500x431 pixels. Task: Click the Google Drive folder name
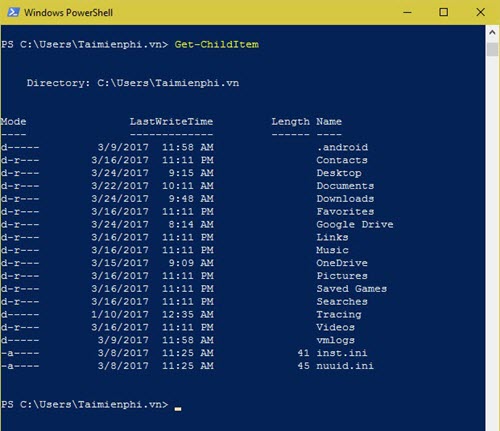coord(355,225)
